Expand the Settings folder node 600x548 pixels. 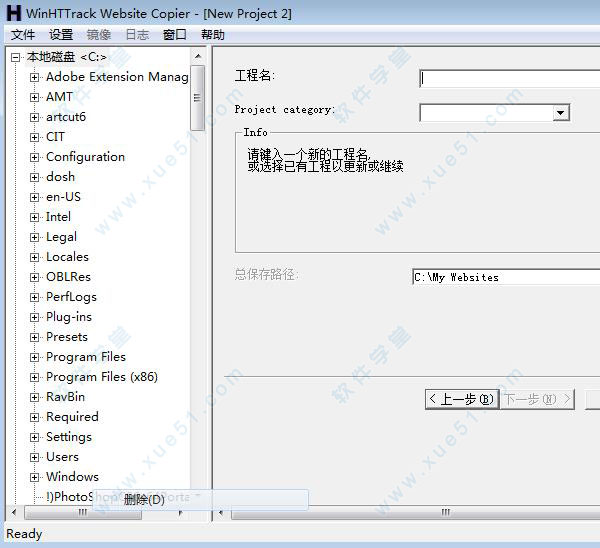[x=34, y=437]
